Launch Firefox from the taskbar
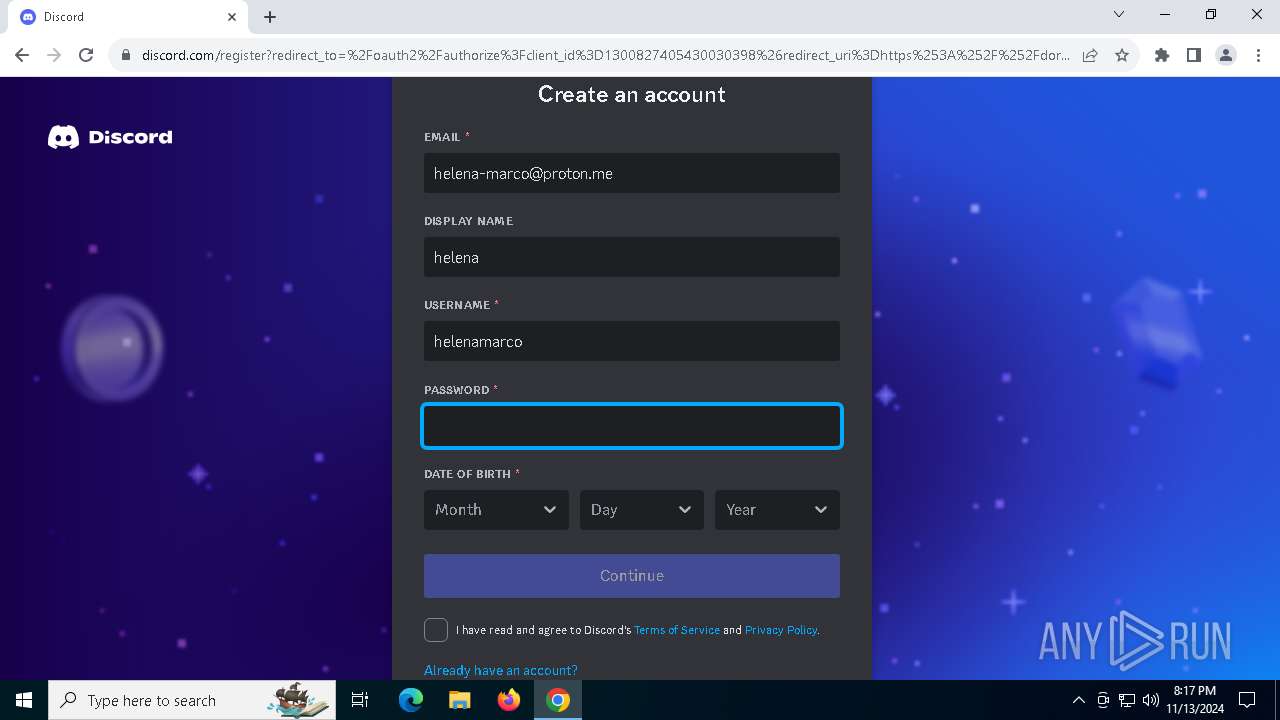This screenshot has height=720, width=1280. [x=509, y=700]
